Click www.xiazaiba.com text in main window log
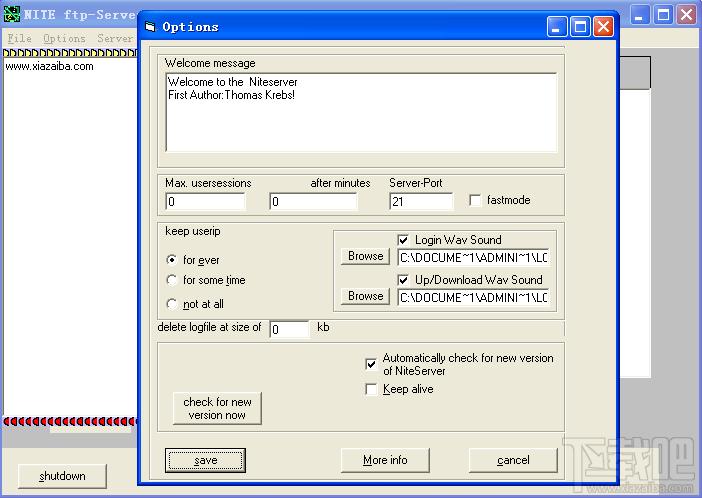The width and height of the screenshot is (702, 498). click(49, 66)
